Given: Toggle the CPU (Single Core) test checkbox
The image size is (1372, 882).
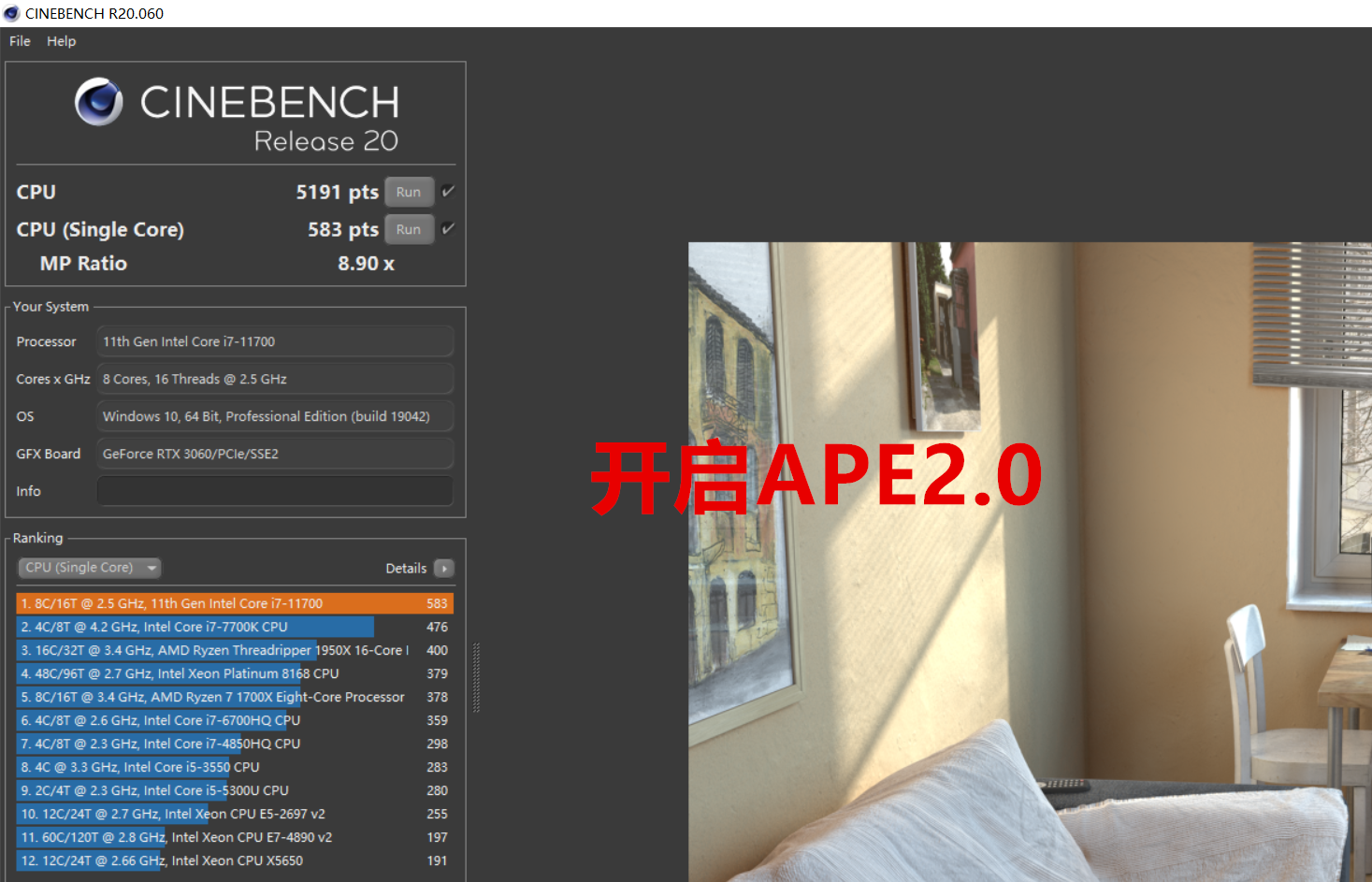Looking at the screenshot, I should (x=448, y=228).
